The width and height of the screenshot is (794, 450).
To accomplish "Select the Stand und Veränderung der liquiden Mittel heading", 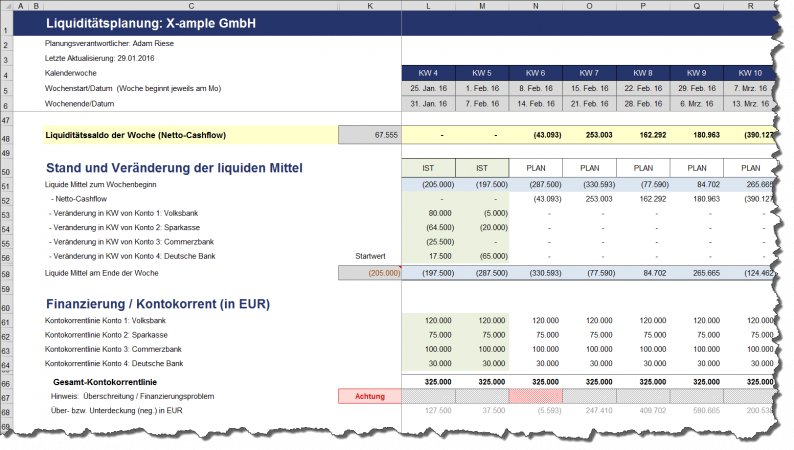I will [174, 167].
